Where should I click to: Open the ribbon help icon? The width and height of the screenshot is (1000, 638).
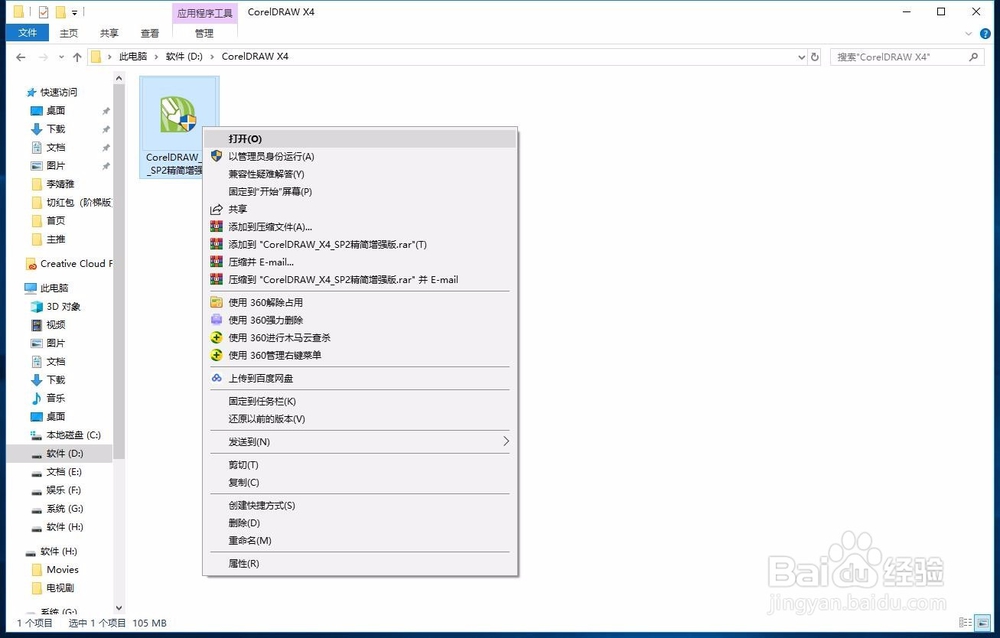(985, 34)
